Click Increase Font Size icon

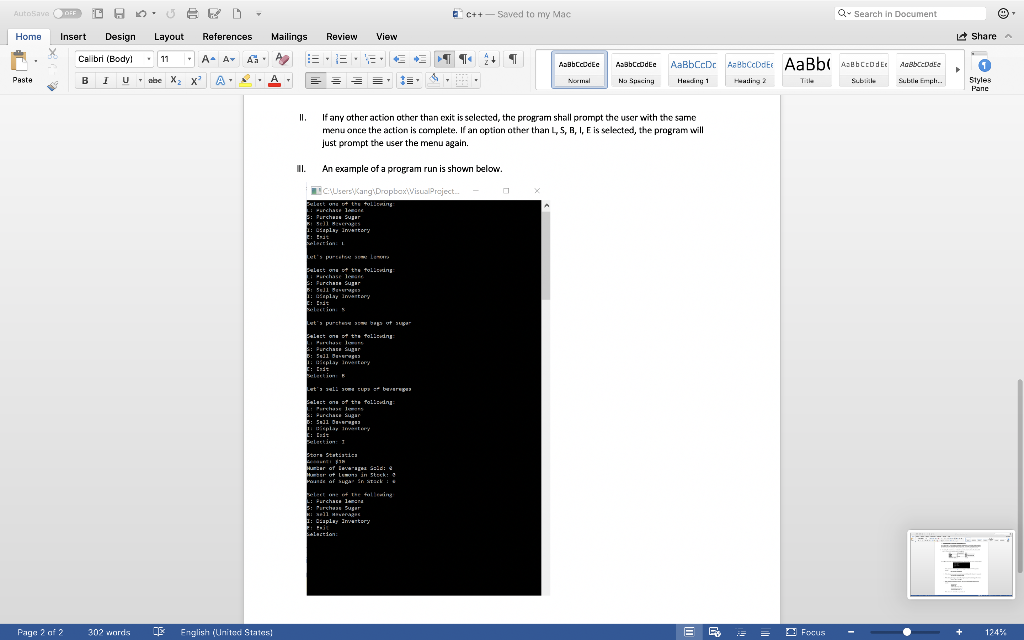click(x=208, y=59)
